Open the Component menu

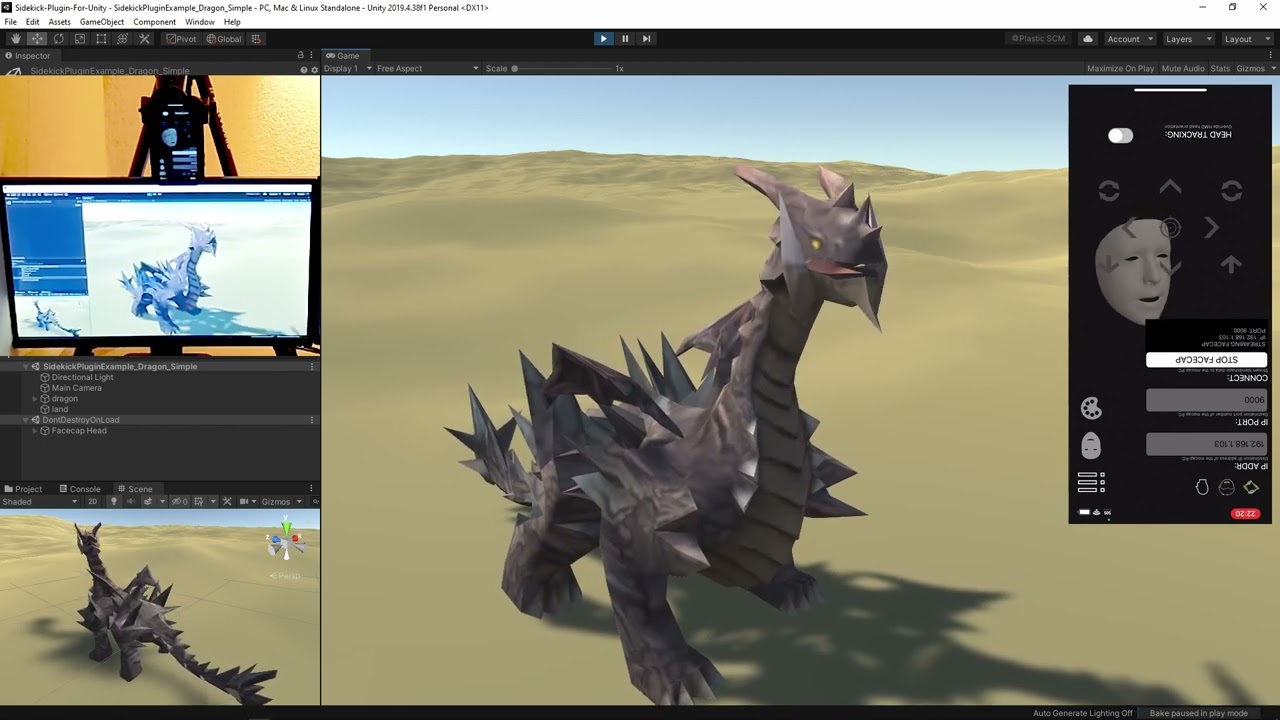click(x=154, y=22)
